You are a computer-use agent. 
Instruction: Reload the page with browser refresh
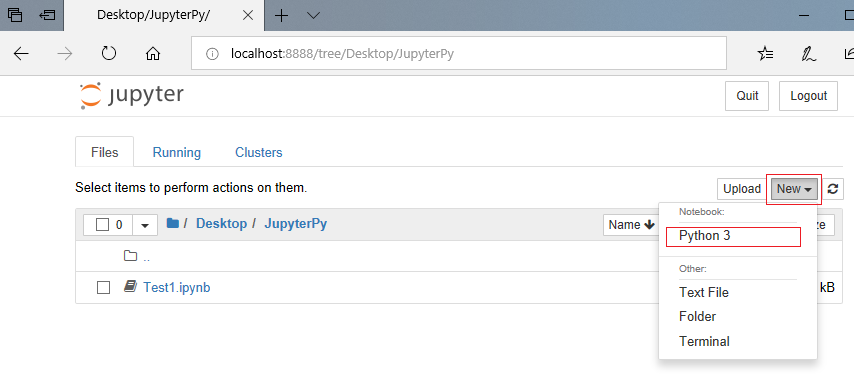(109, 53)
